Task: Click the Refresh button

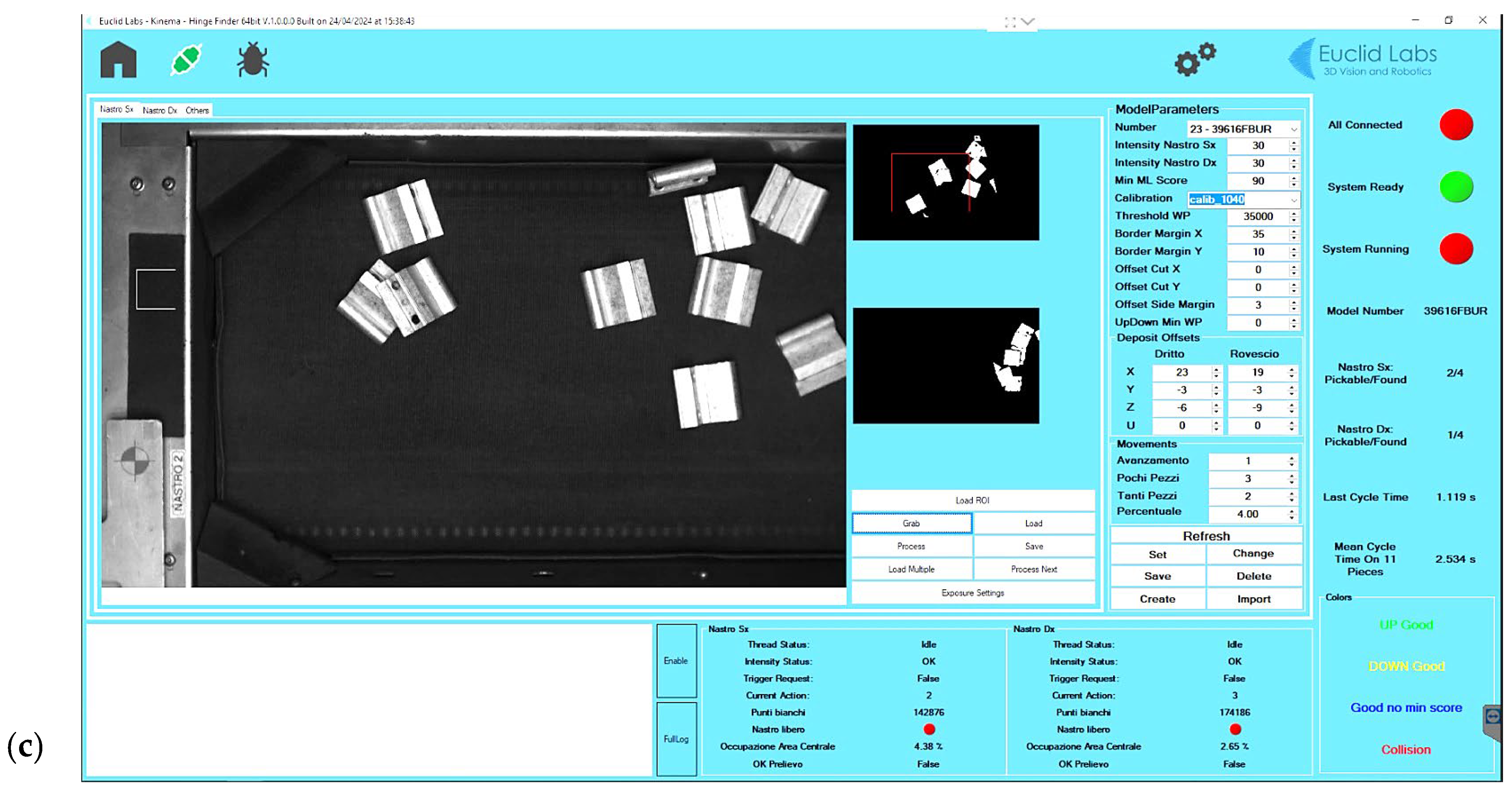Action: point(1206,535)
